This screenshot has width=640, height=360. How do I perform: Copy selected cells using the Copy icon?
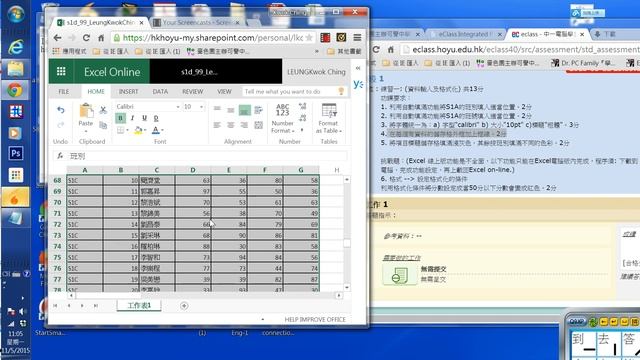103,125
